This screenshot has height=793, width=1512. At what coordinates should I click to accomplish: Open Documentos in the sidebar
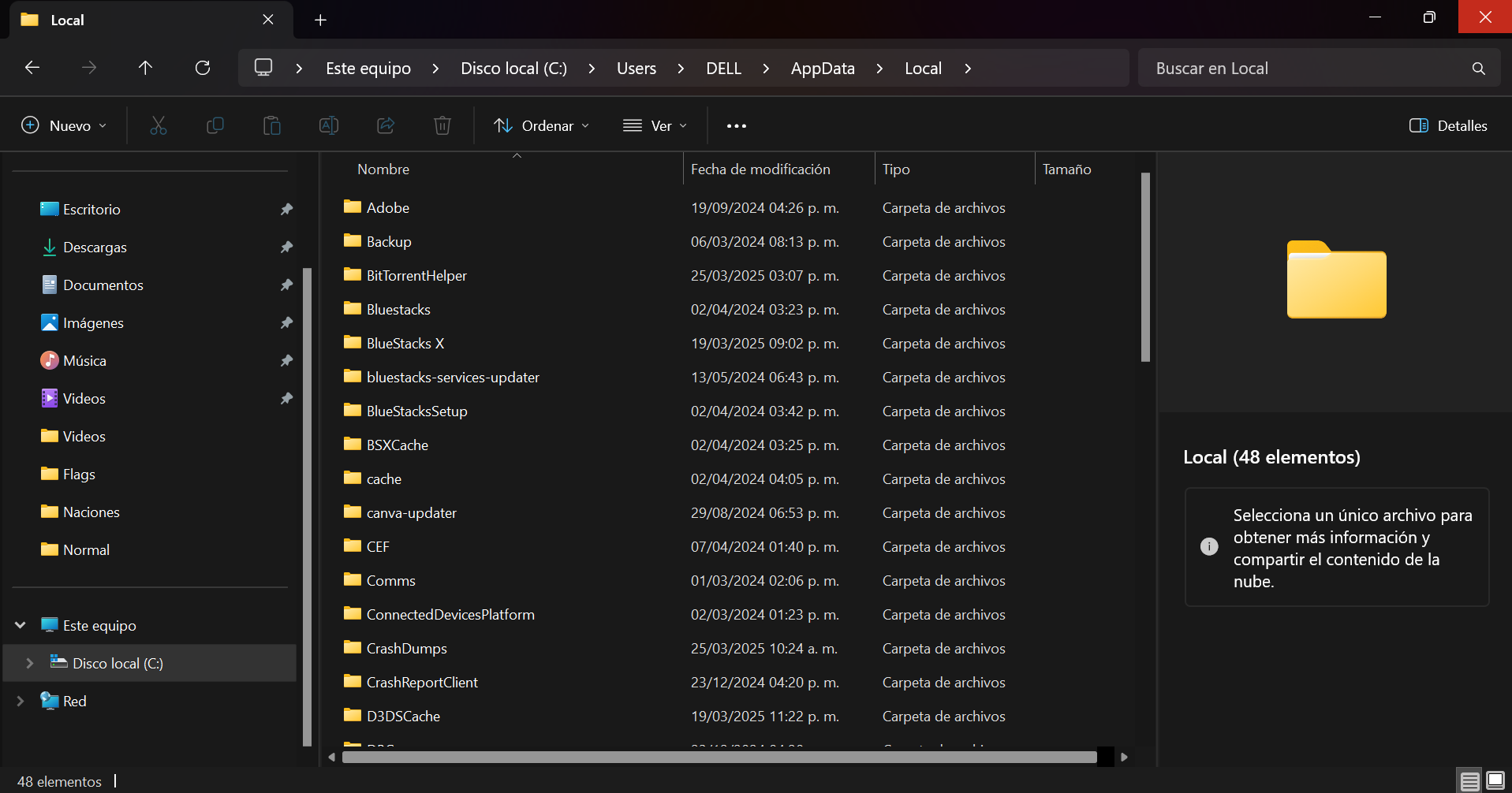click(x=103, y=285)
